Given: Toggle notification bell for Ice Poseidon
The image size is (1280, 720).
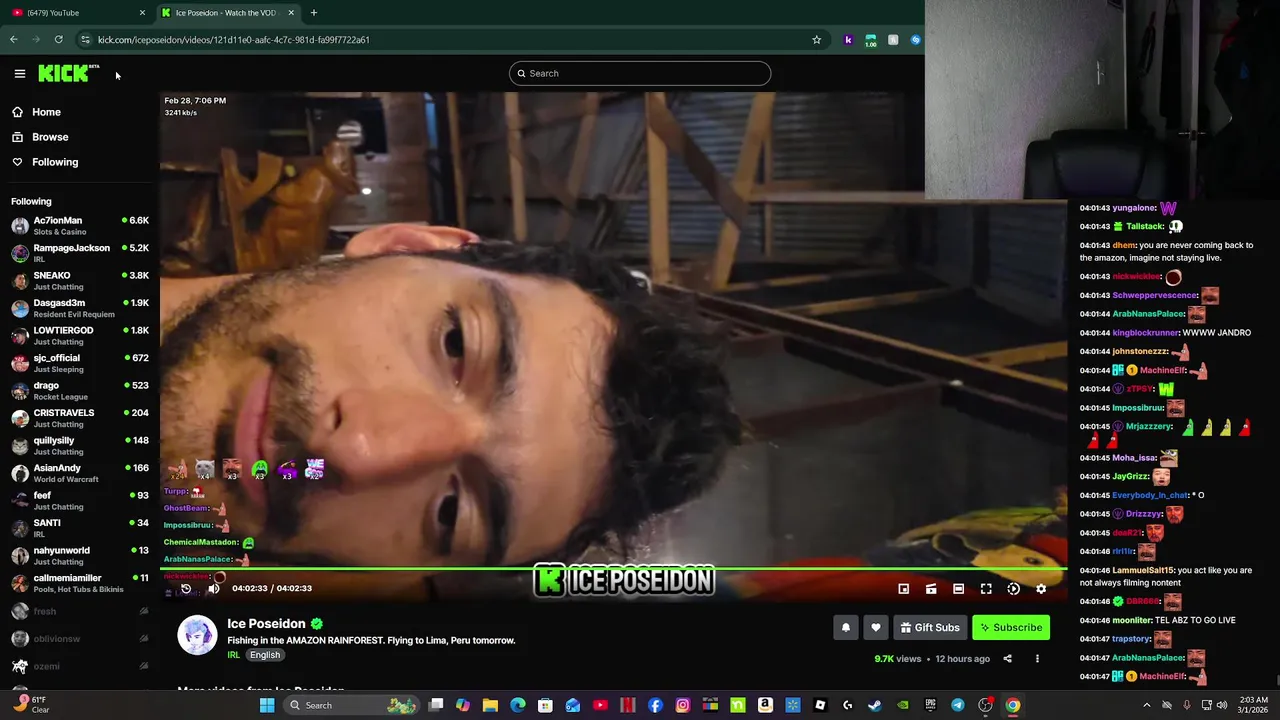Looking at the screenshot, I should point(846,627).
